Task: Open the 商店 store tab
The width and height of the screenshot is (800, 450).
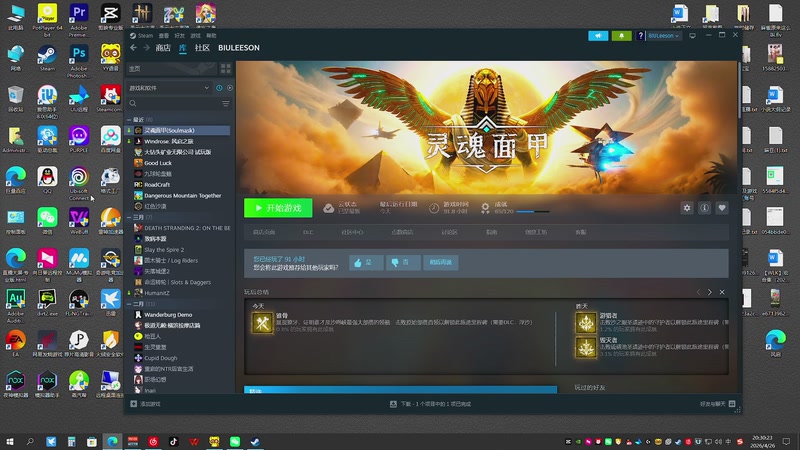Action: click(163, 47)
